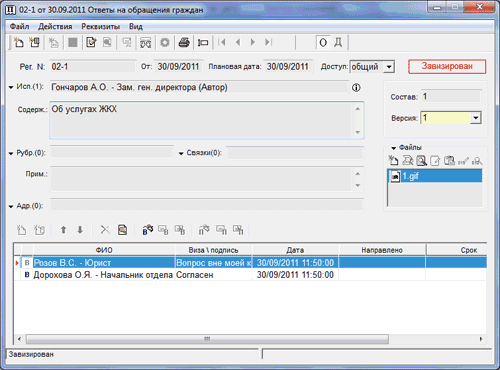Jump to the last record arrow
Screen dimensions: 500x370
coord(268,42)
